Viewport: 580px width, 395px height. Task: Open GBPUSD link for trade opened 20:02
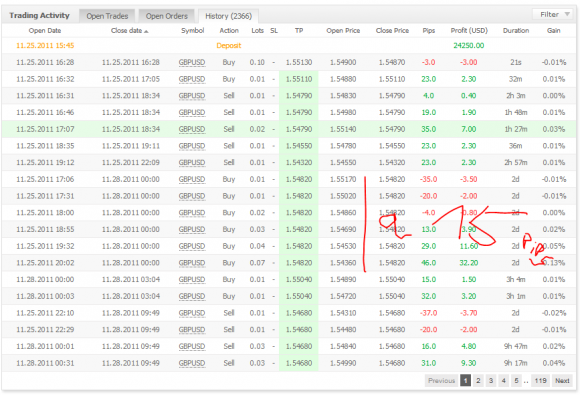click(x=192, y=263)
